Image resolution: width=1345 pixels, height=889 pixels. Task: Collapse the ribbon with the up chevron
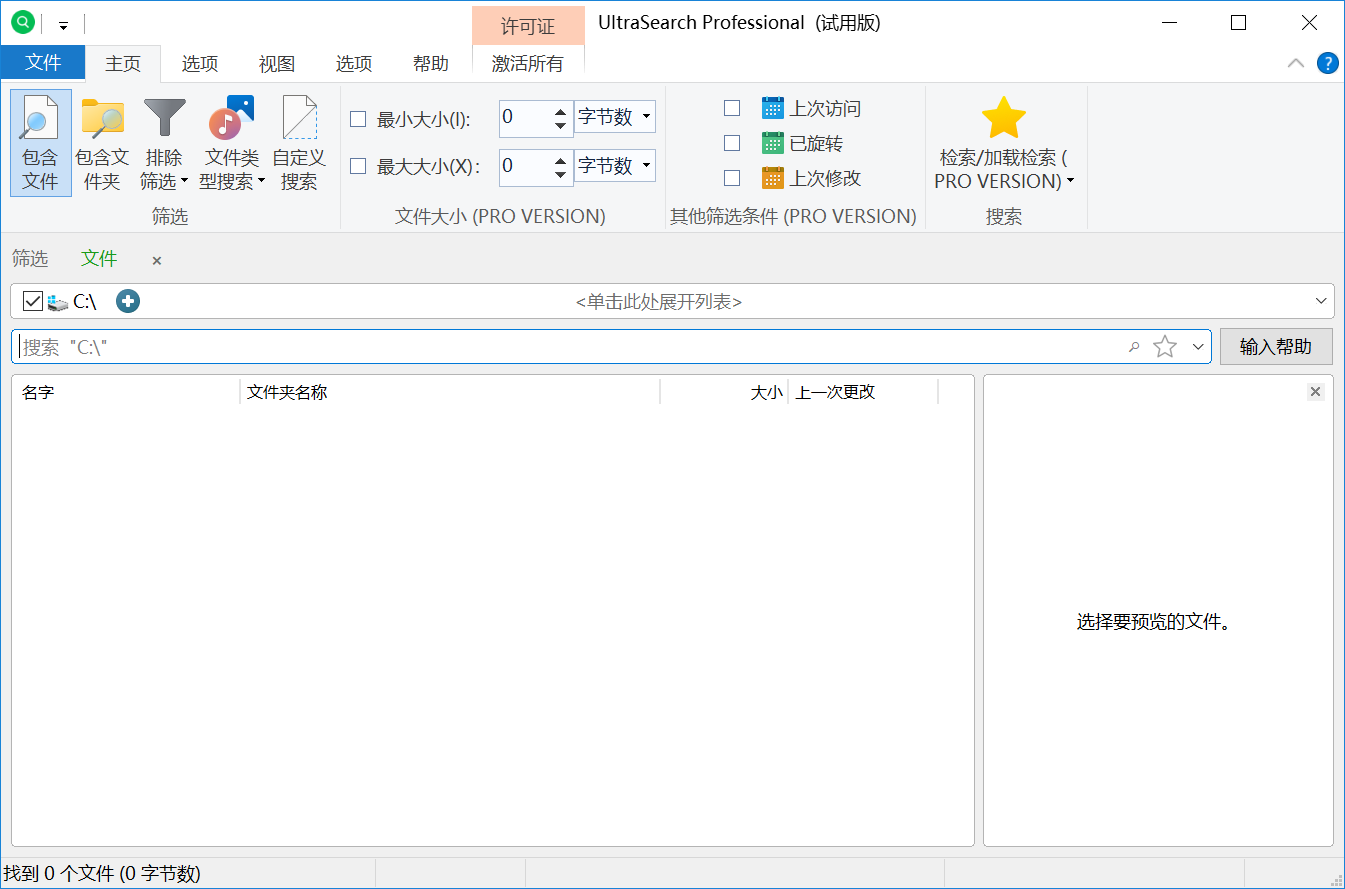[x=1296, y=63]
